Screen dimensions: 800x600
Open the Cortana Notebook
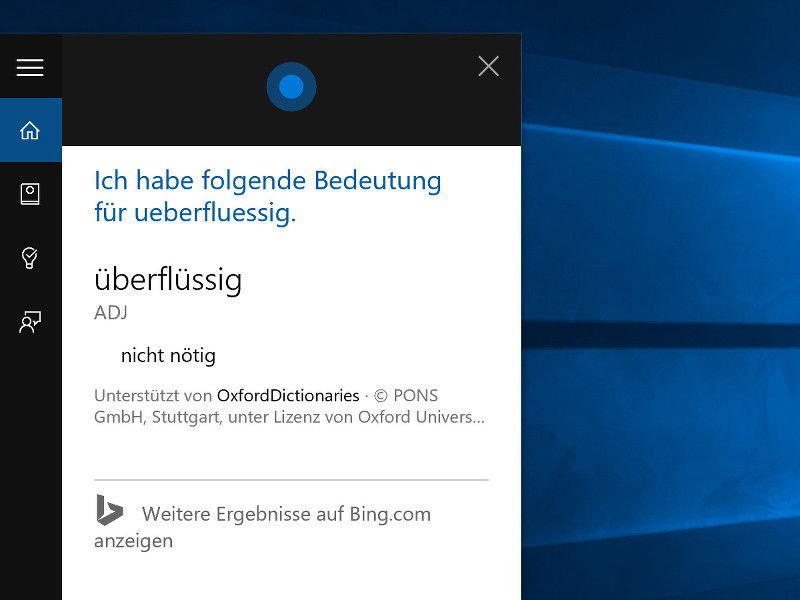[x=30, y=194]
